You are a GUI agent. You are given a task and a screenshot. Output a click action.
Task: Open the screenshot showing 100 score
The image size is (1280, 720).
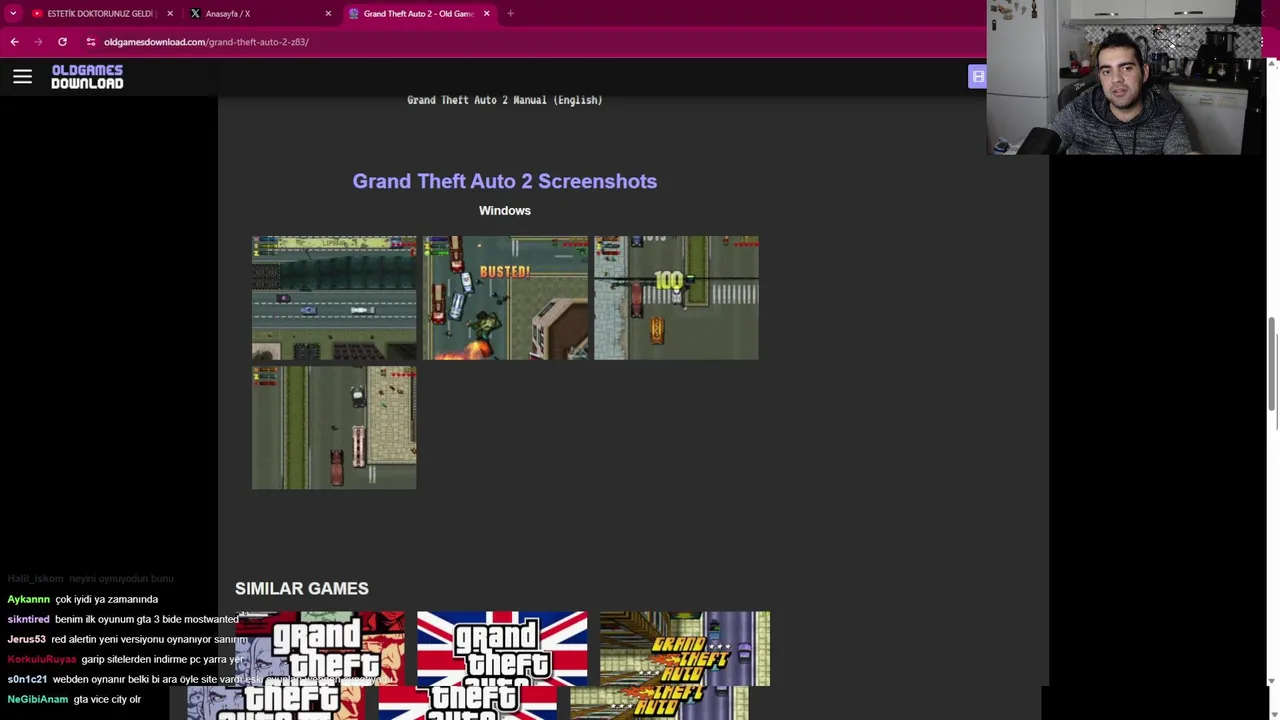[676, 298]
